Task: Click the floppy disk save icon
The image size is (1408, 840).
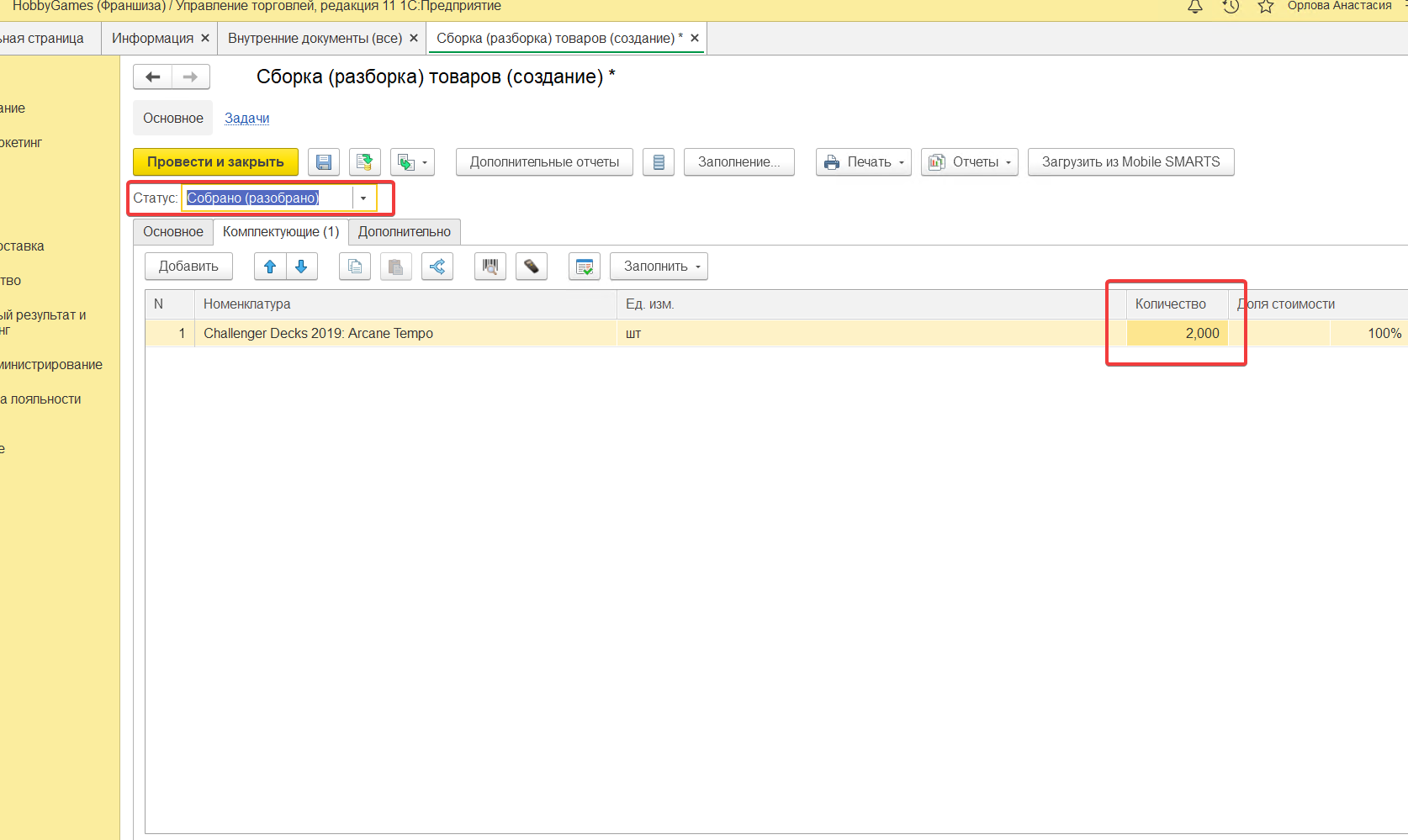Action: (324, 162)
